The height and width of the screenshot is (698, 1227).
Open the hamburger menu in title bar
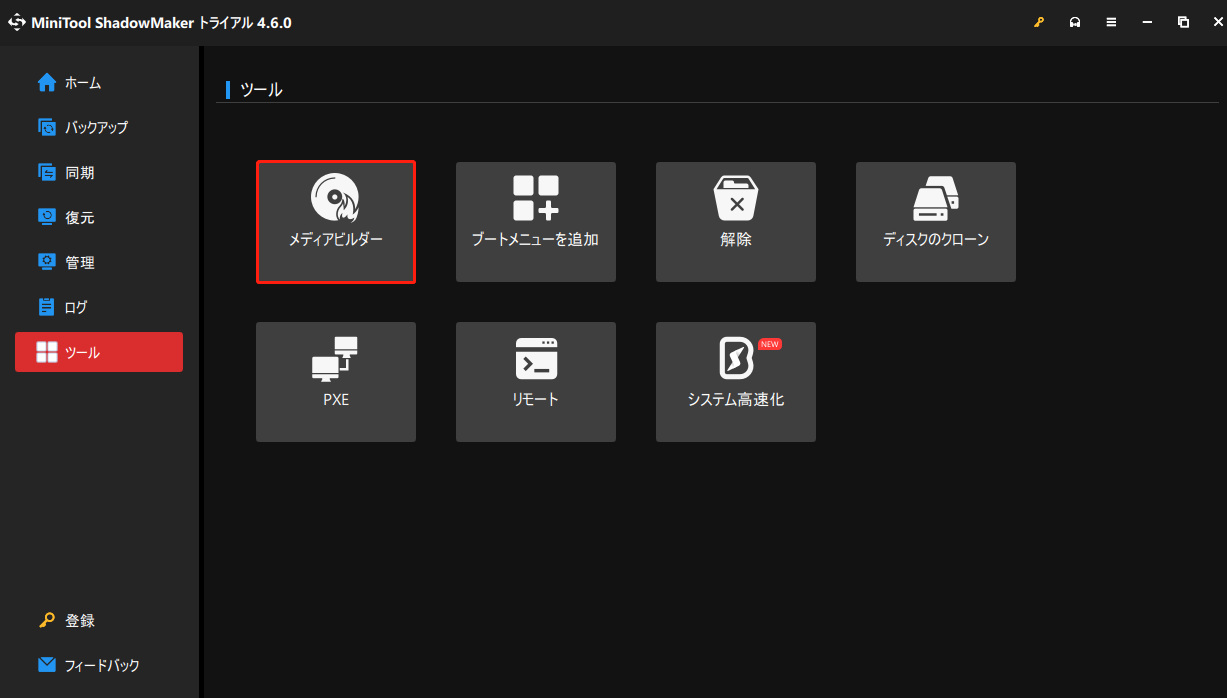tap(1111, 23)
